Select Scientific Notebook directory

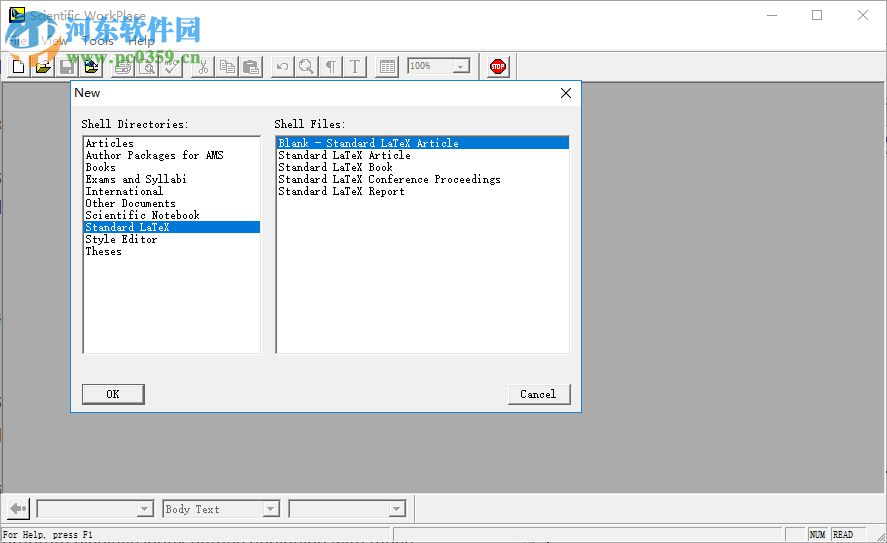click(172, 215)
